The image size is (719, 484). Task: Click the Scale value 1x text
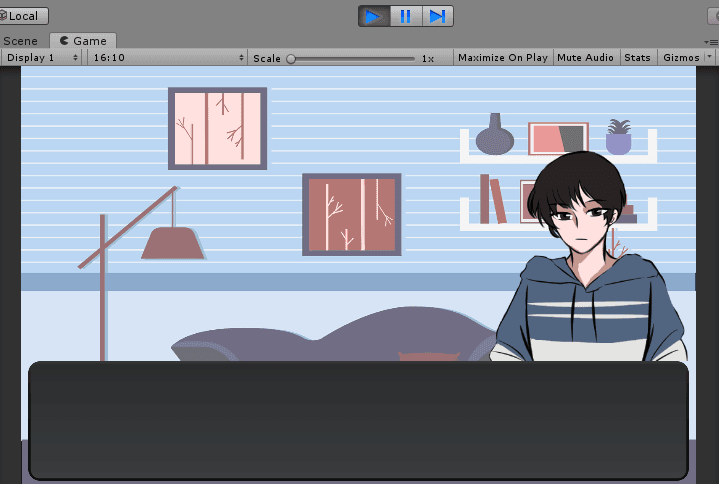tap(428, 59)
